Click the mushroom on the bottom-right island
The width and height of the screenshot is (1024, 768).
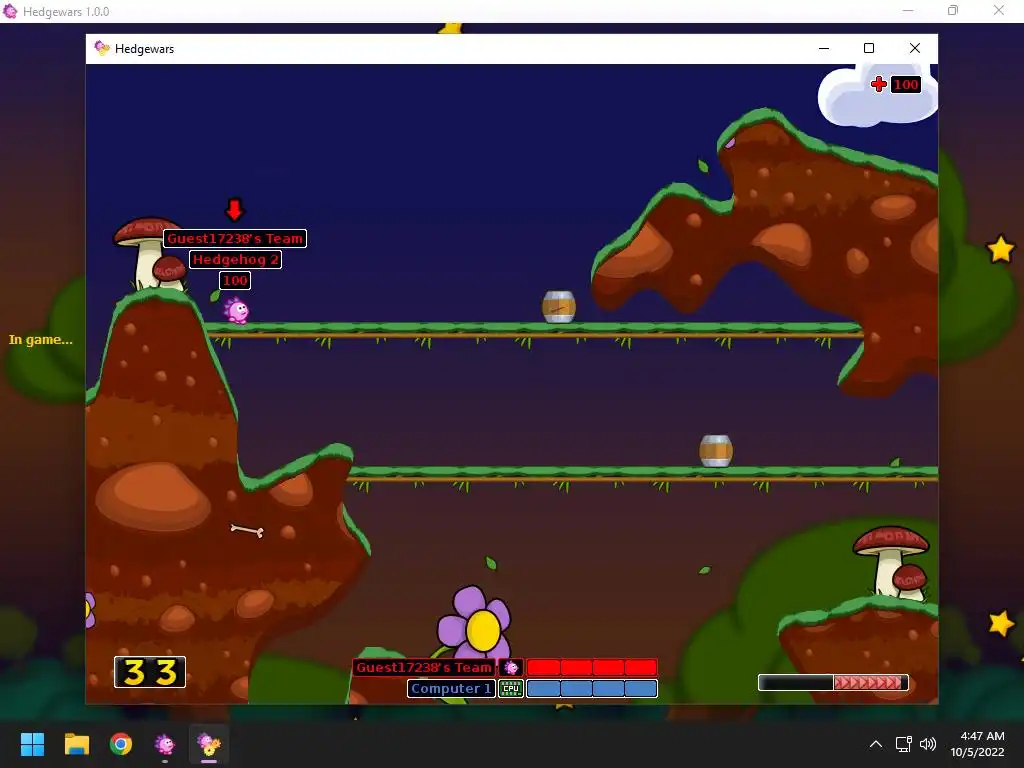(891, 562)
